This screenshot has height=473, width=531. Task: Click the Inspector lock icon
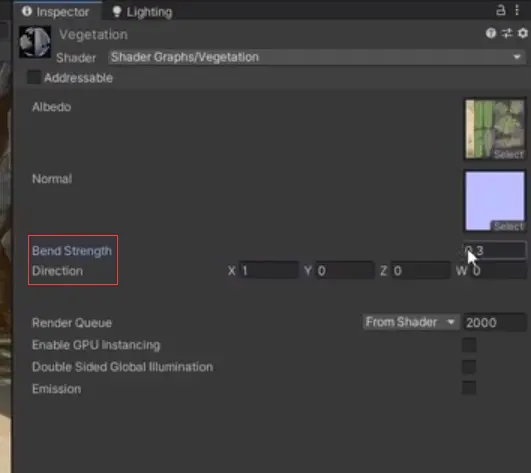pos(501,10)
